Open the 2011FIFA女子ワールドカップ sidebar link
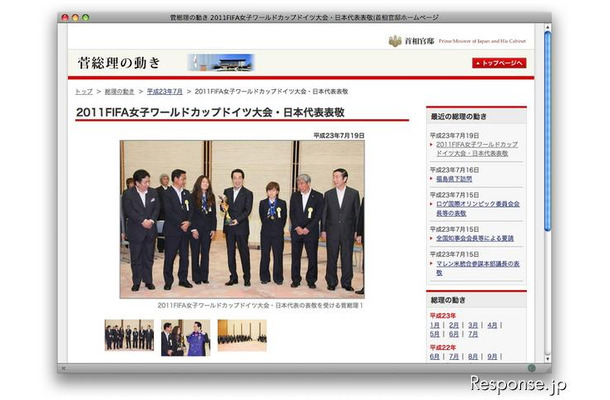610x400 pixels. [x=477, y=149]
